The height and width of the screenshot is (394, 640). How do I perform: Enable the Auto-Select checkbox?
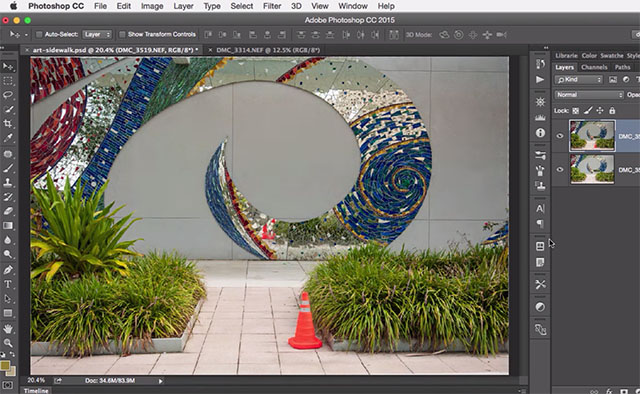pyautogui.click(x=39, y=35)
